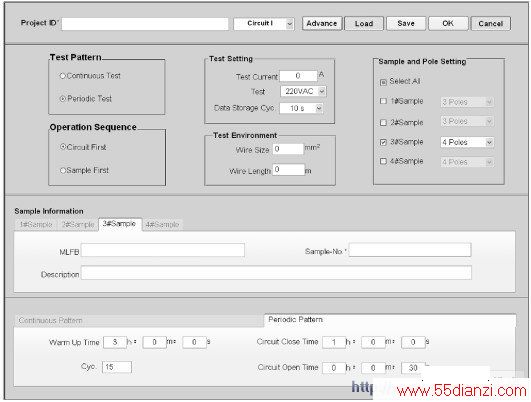The width and height of the screenshot is (531, 402).
Task: Confirm with the OK button
Action: click(x=448, y=24)
